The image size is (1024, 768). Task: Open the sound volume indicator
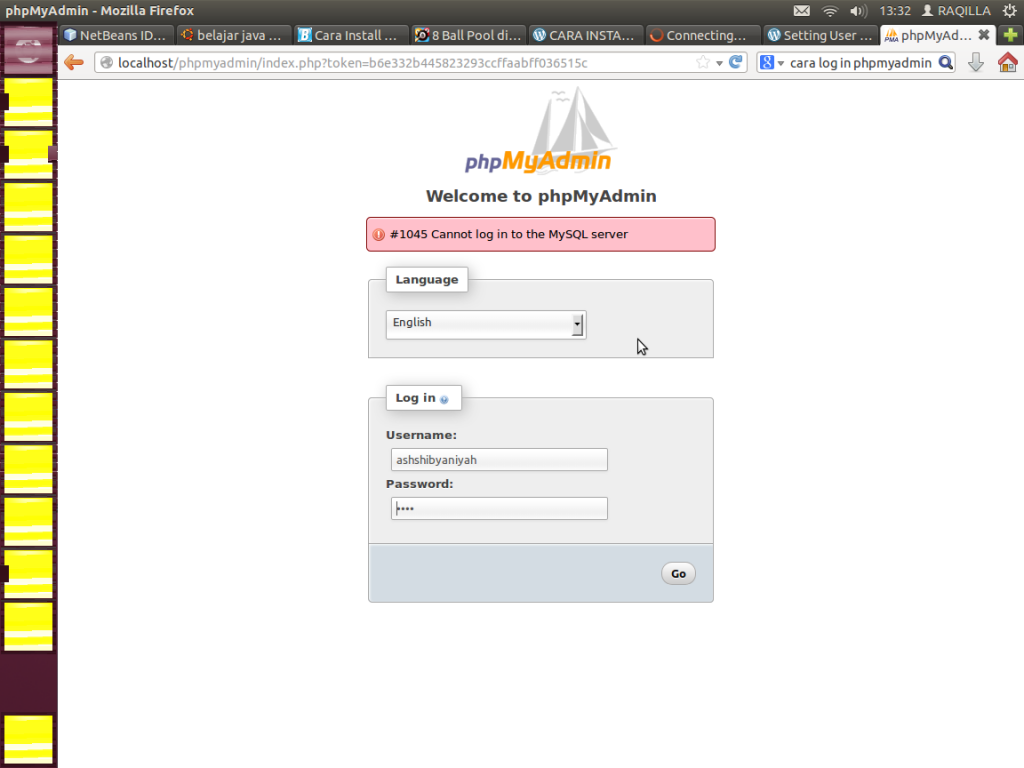click(x=858, y=10)
